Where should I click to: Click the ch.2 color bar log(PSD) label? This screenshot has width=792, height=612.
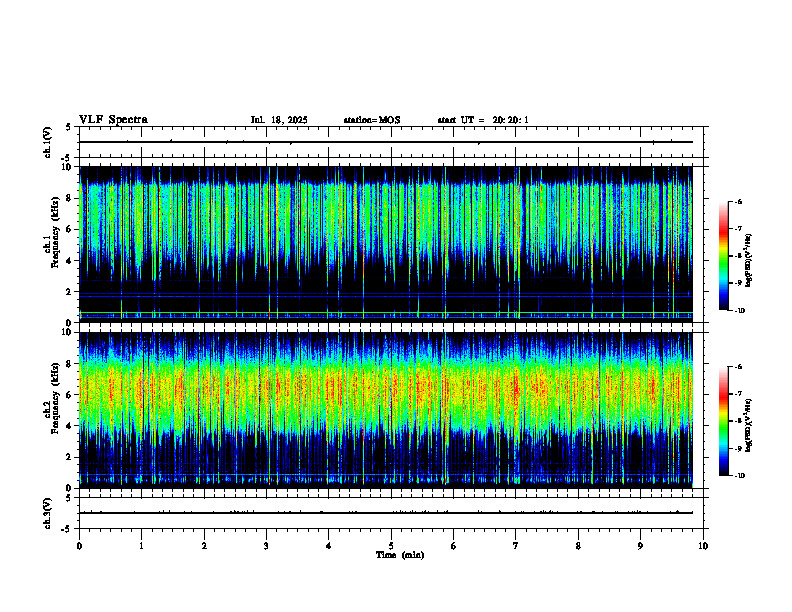[749, 425]
